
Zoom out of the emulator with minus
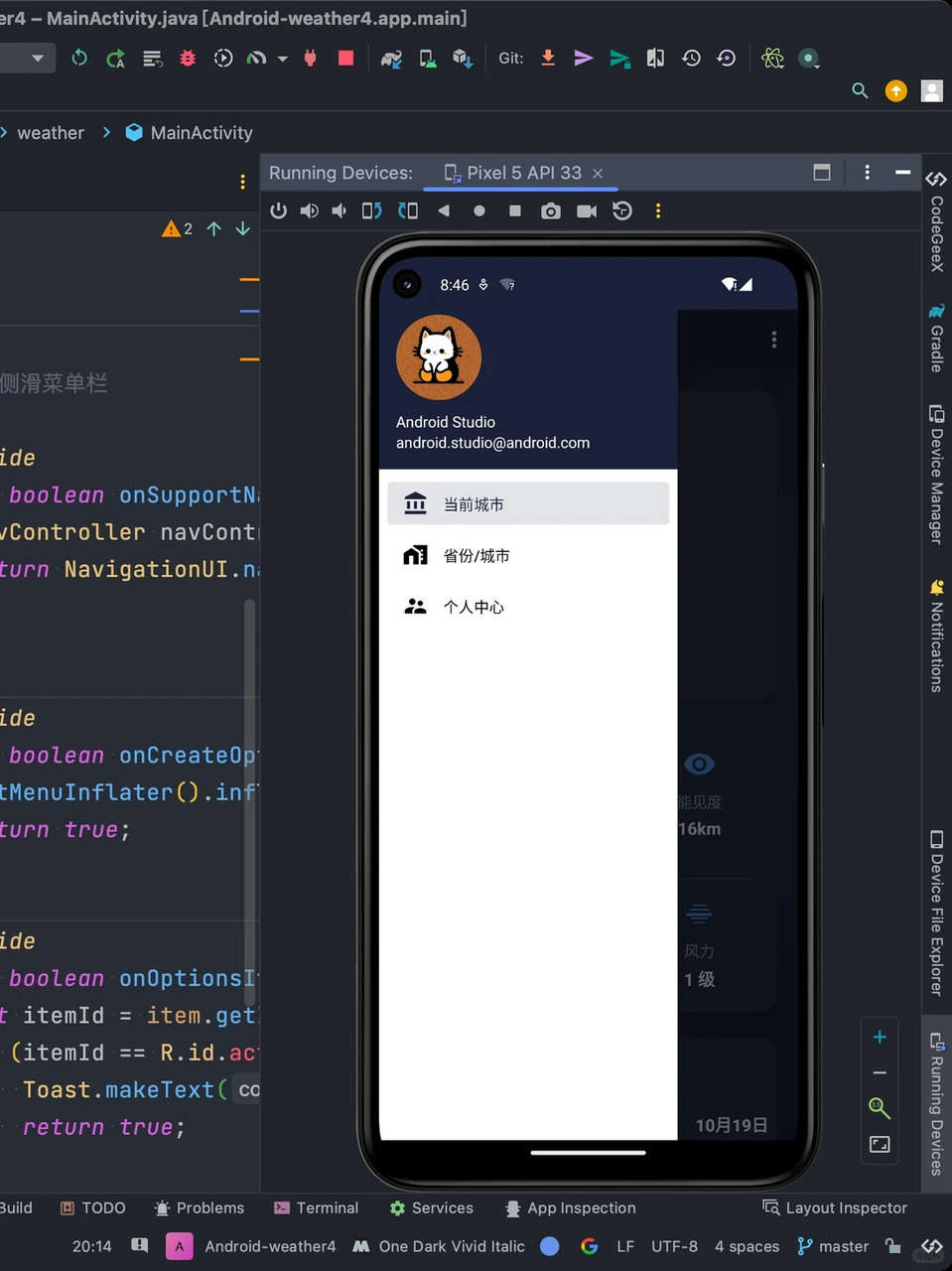(880, 1072)
